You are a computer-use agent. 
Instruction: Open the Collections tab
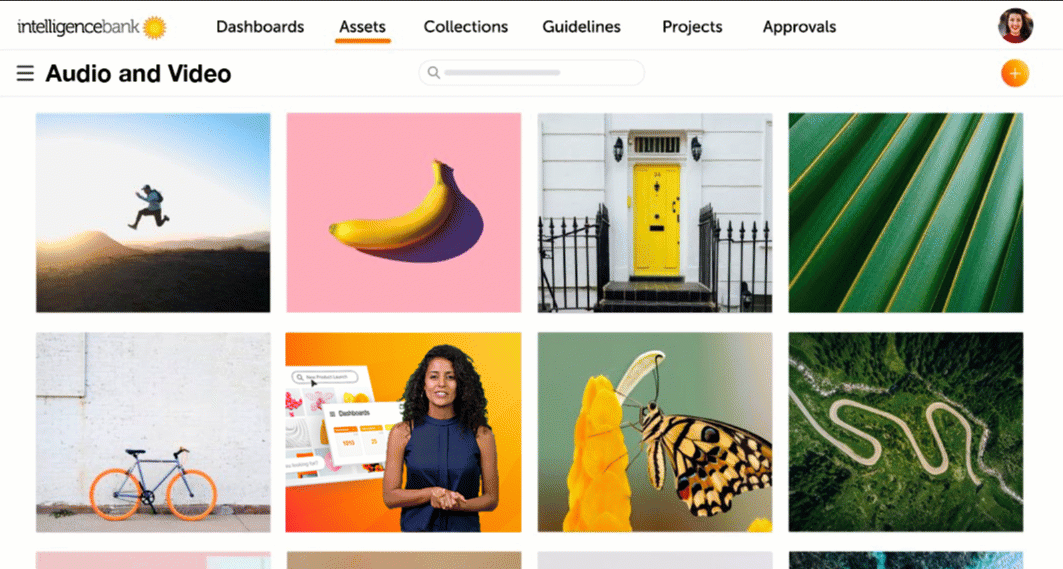click(466, 27)
